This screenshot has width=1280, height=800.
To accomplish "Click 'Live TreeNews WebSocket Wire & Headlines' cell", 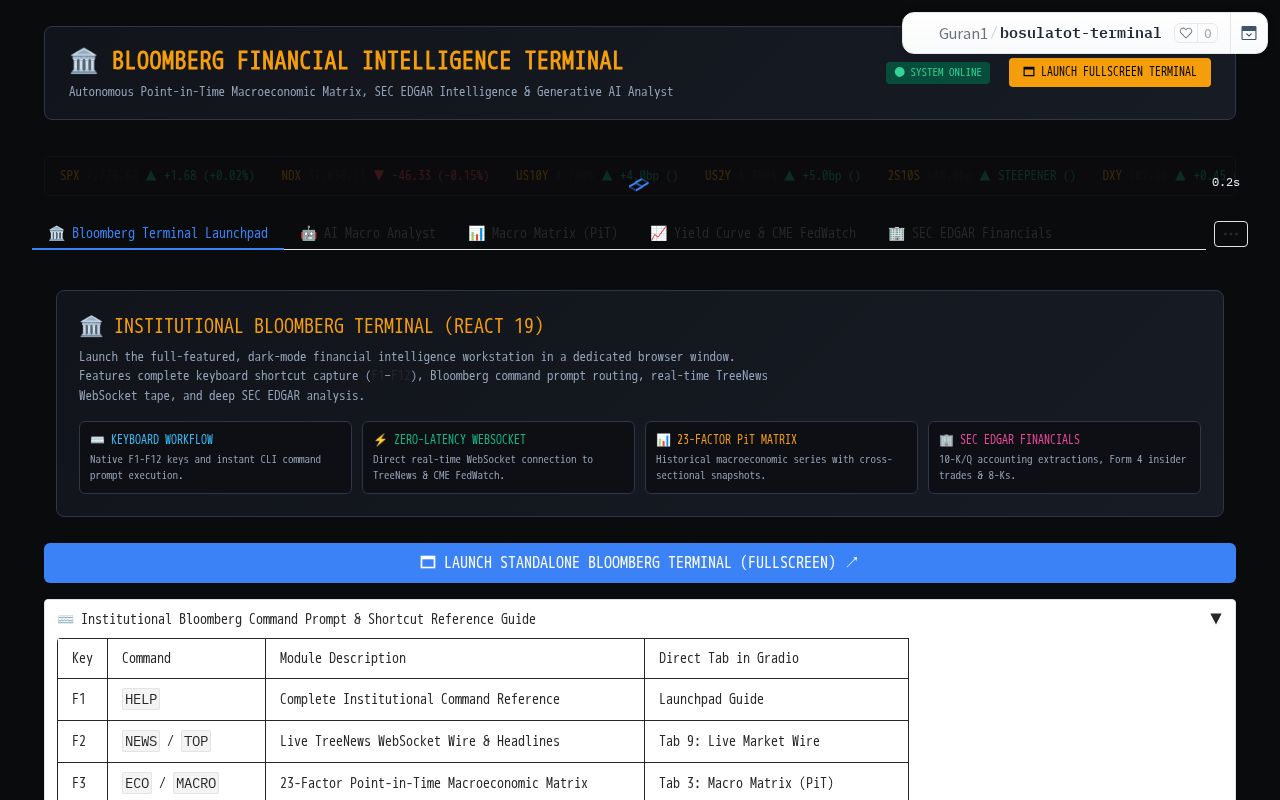I will pyautogui.click(x=455, y=742).
